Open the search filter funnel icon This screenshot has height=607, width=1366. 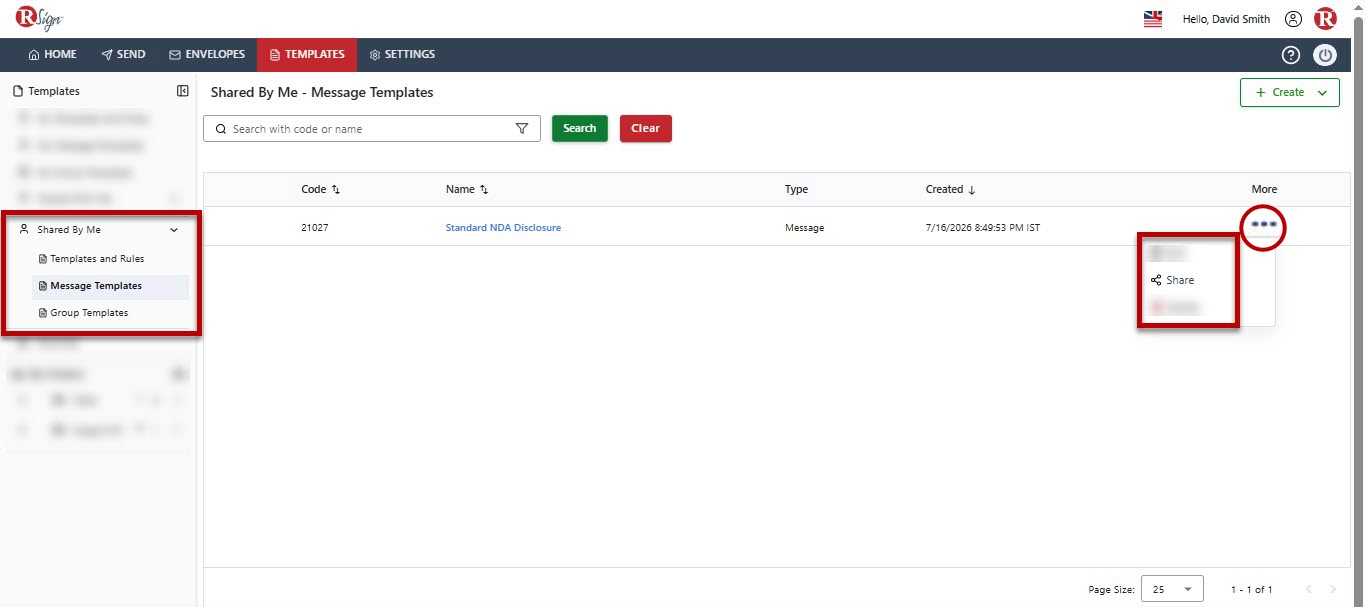point(521,129)
